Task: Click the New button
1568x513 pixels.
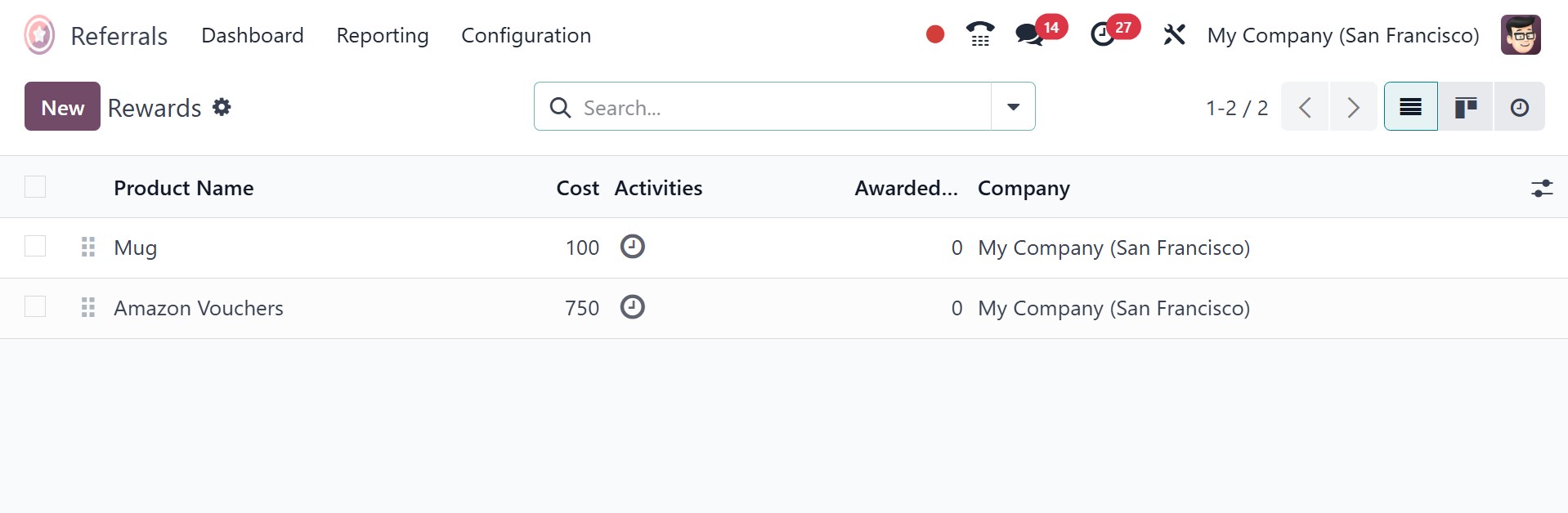Action: pos(62,107)
